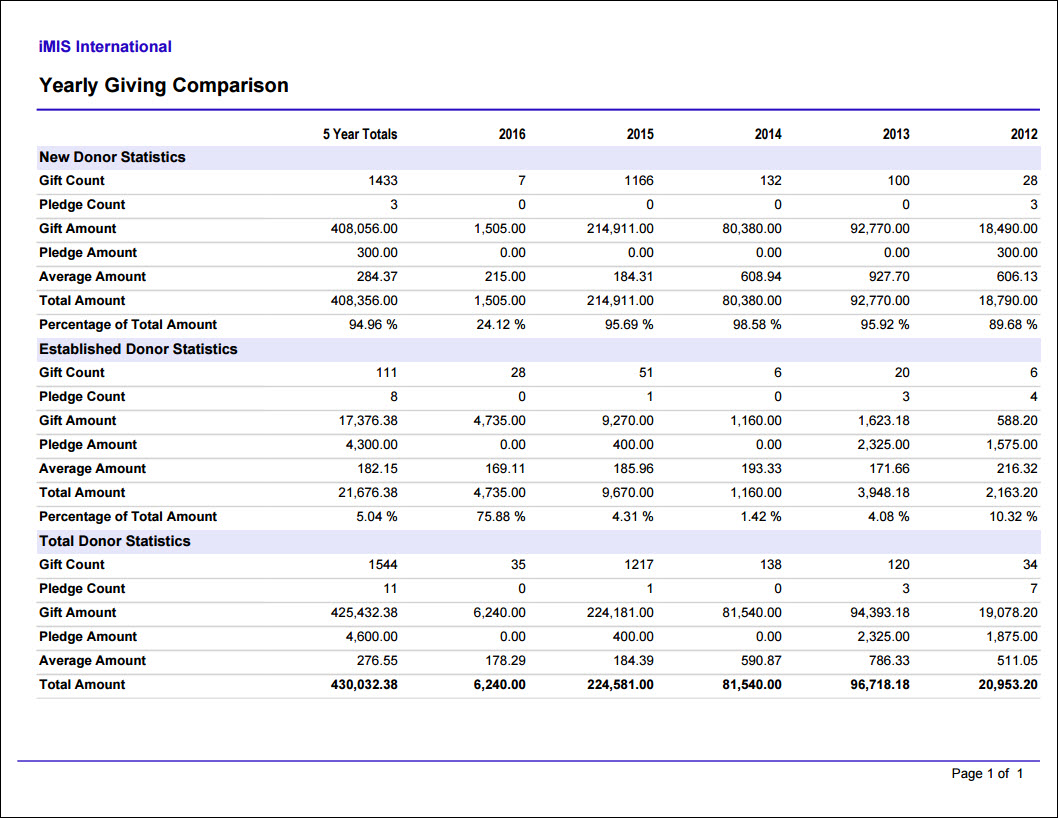Select the 5 Year Totals grand total 430,032.38
Screen dimensions: 1058x818
(364, 684)
